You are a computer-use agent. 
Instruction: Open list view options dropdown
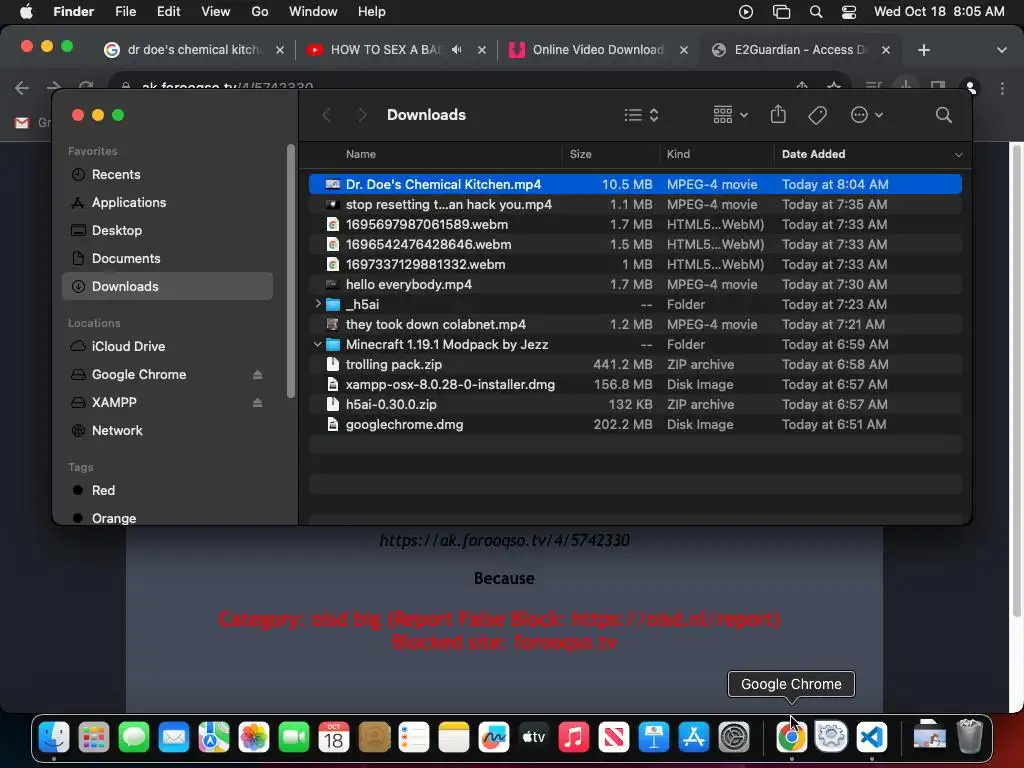pyautogui.click(x=641, y=116)
